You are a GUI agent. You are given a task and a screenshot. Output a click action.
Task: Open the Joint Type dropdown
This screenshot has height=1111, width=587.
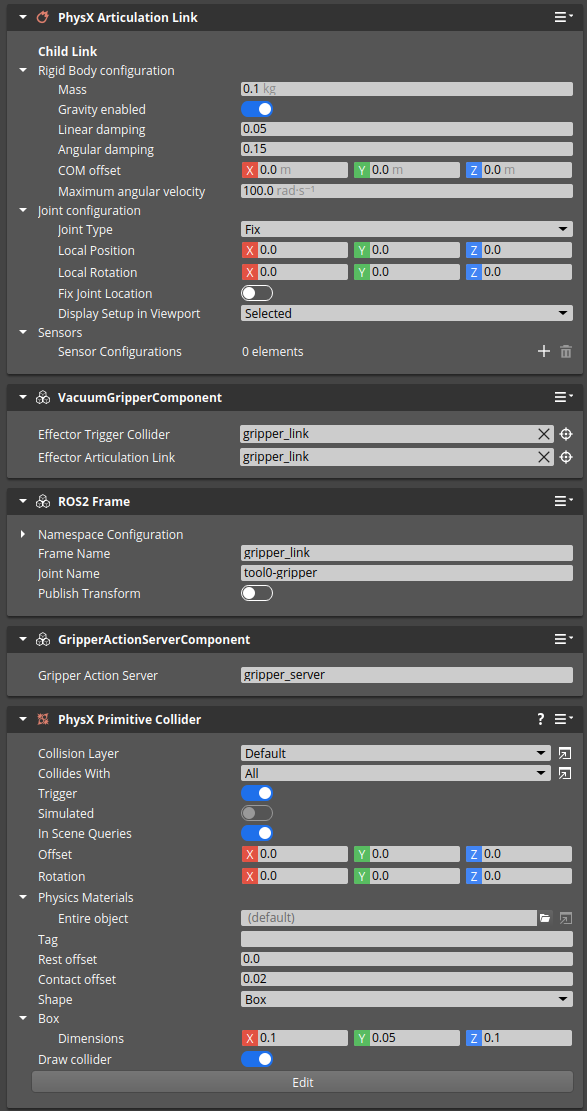tap(405, 230)
